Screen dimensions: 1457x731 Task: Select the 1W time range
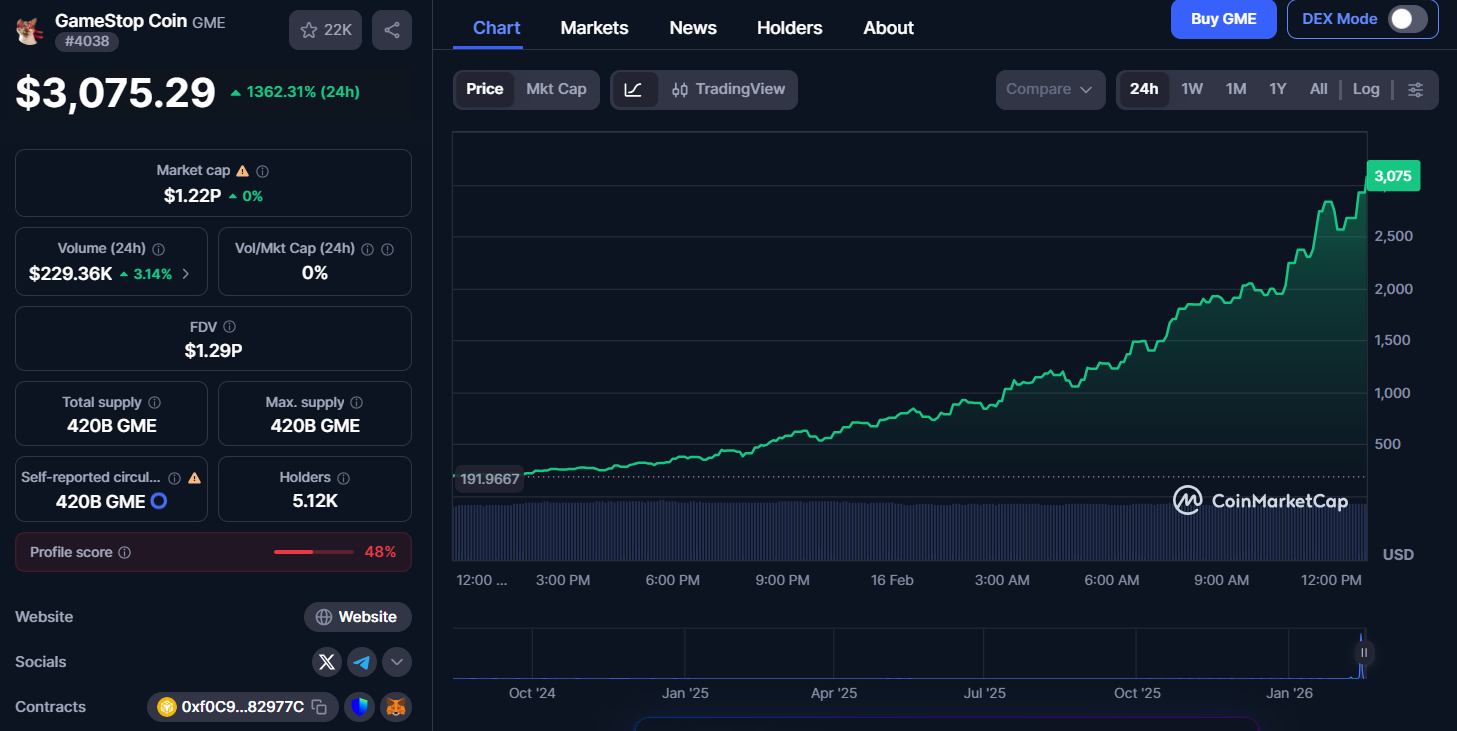(x=1192, y=89)
